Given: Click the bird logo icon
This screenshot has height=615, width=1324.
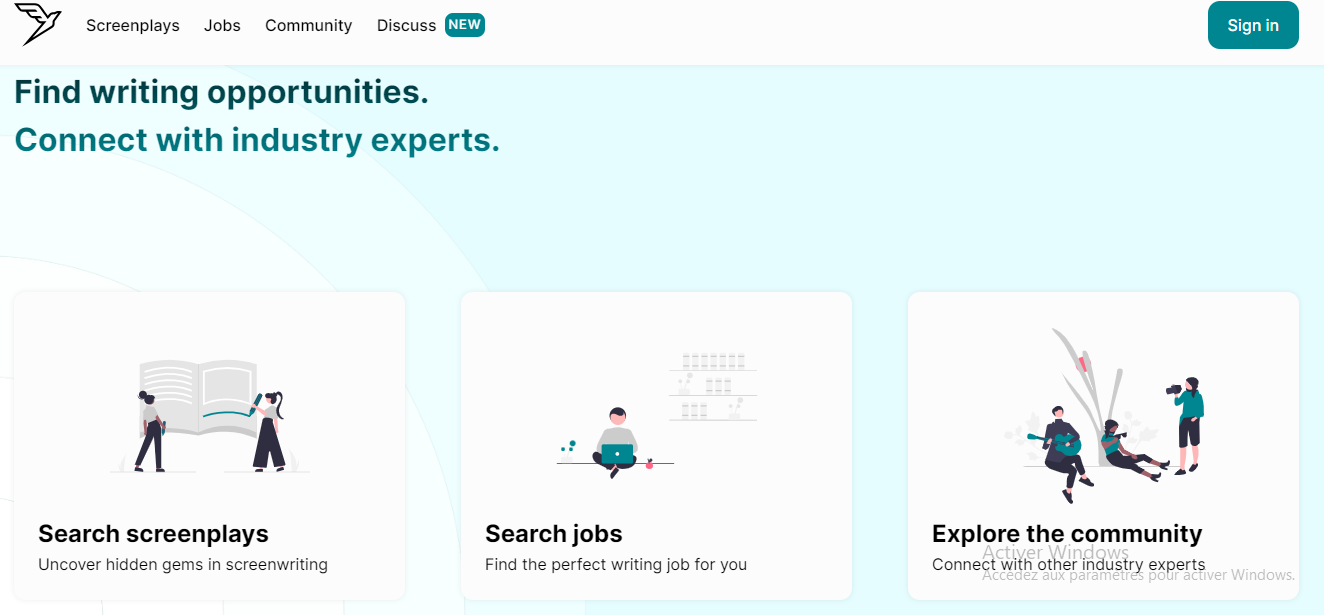Looking at the screenshot, I should [x=38, y=24].
